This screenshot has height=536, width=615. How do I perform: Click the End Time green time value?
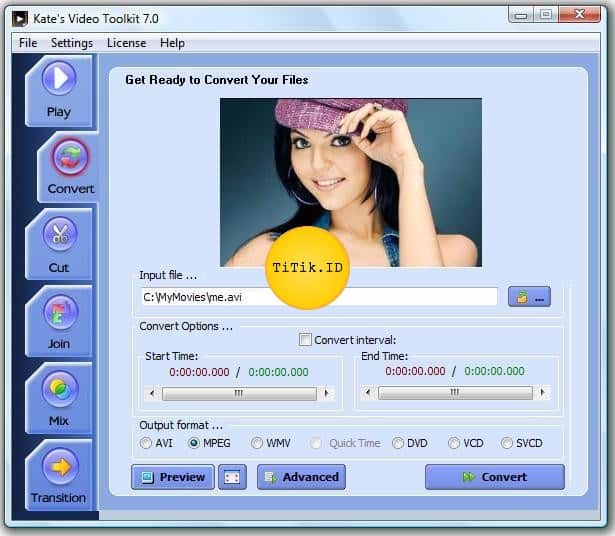pyautogui.click(x=494, y=371)
